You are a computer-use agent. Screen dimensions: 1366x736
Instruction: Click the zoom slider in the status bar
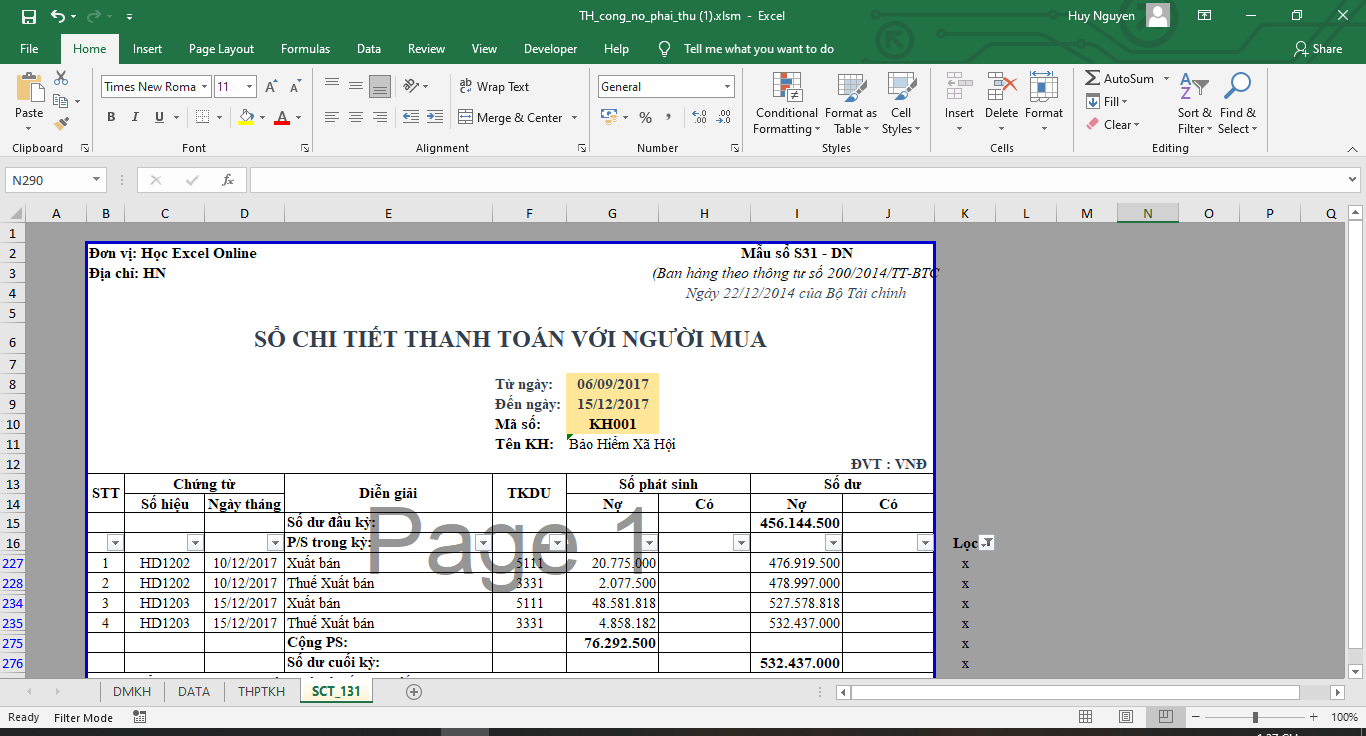click(1255, 717)
